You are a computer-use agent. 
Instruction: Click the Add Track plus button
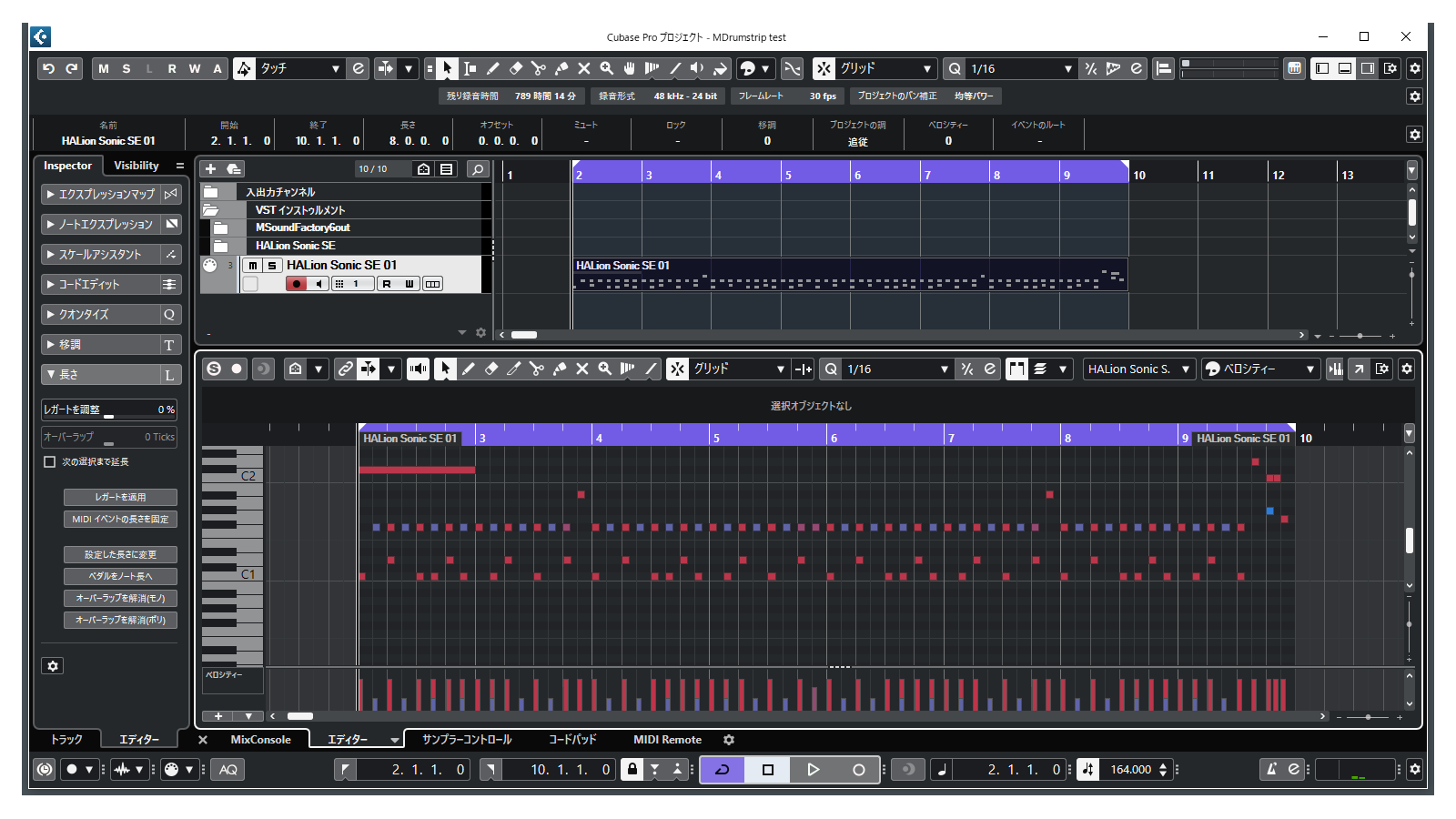point(210,169)
